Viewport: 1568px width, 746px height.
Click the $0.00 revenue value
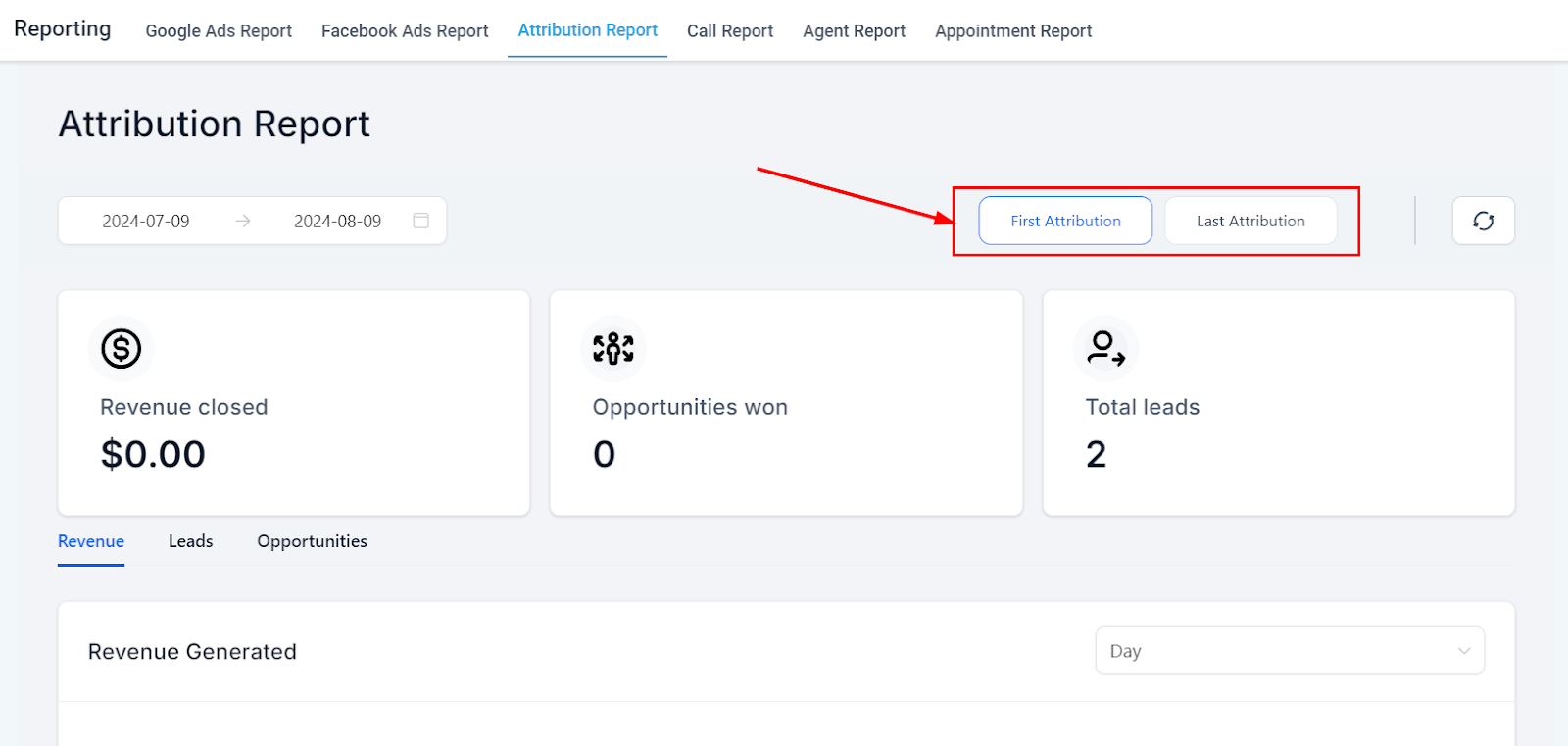[x=153, y=454]
